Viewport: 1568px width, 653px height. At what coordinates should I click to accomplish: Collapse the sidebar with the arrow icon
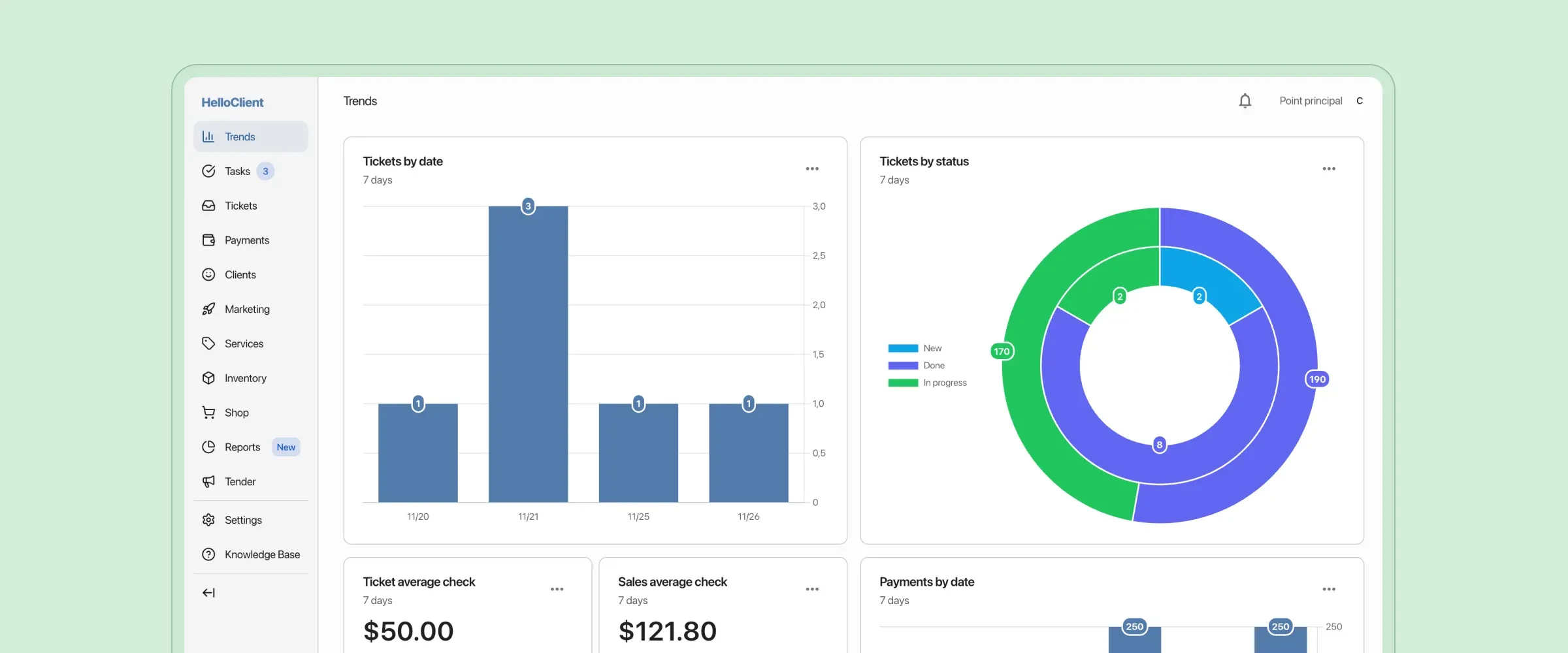tap(208, 592)
